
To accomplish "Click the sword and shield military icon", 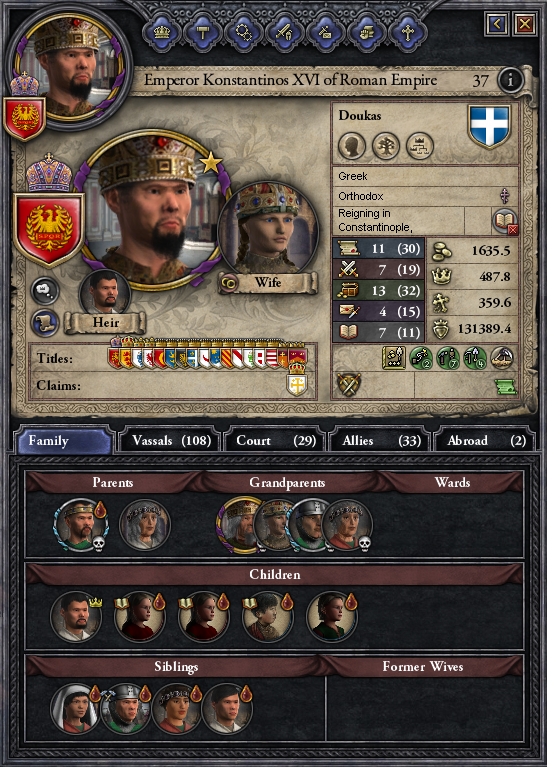I will [x=285, y=32].
